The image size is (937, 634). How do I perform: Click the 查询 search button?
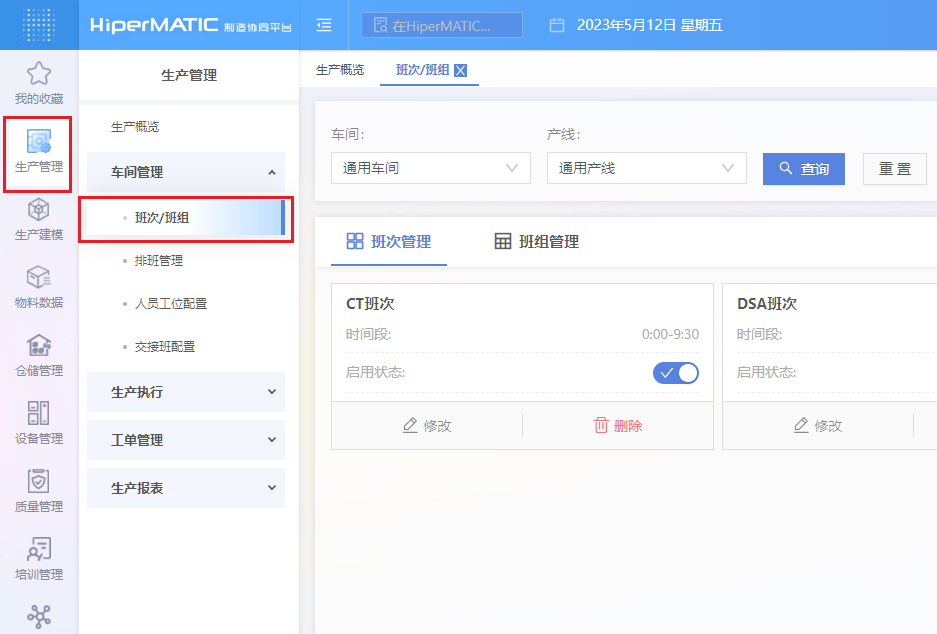(804, 169)
